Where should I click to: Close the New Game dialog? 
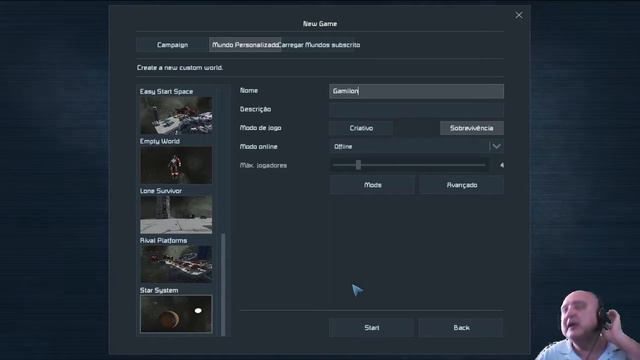(518, 15)
